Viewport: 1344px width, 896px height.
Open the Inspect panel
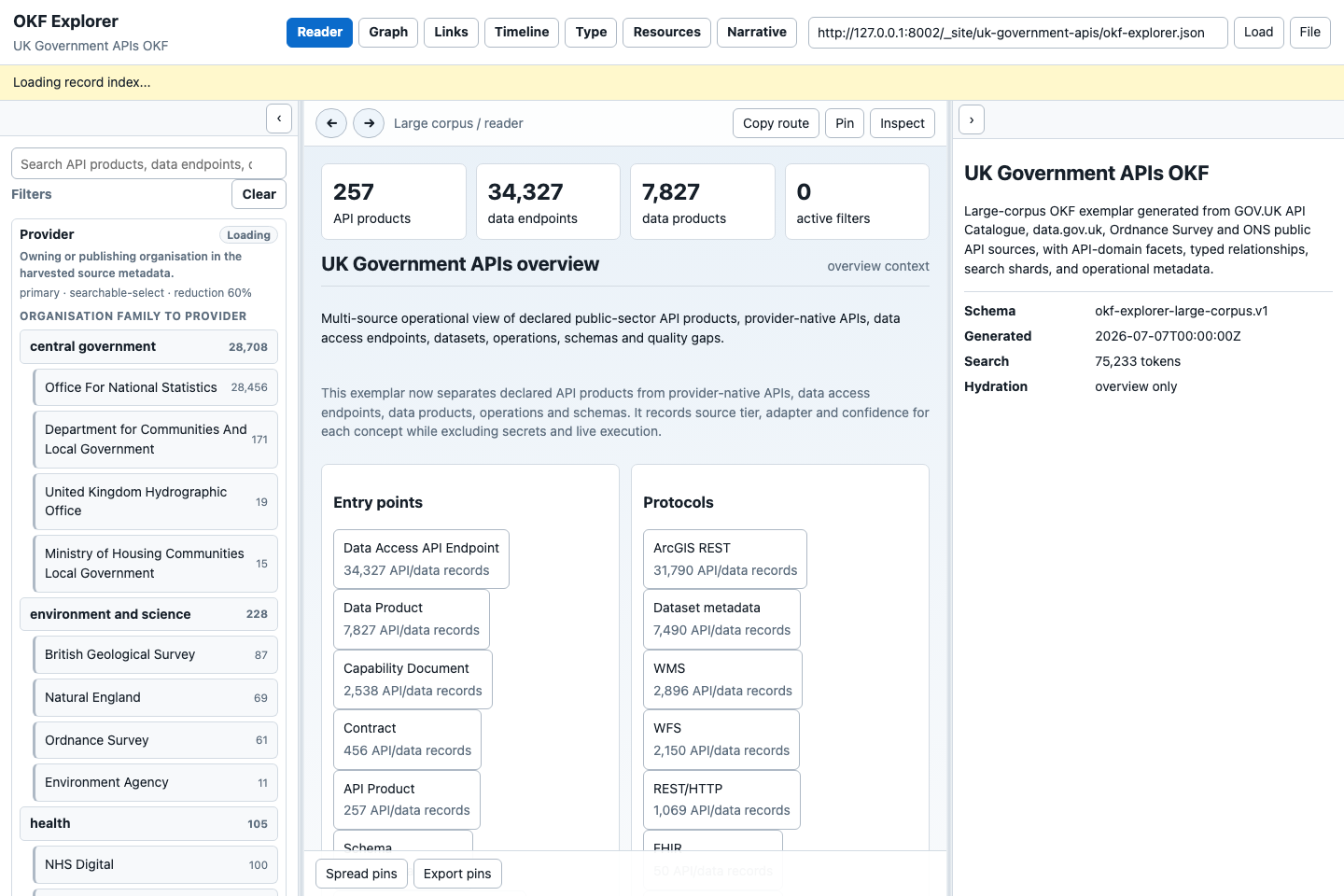(903, 123)
